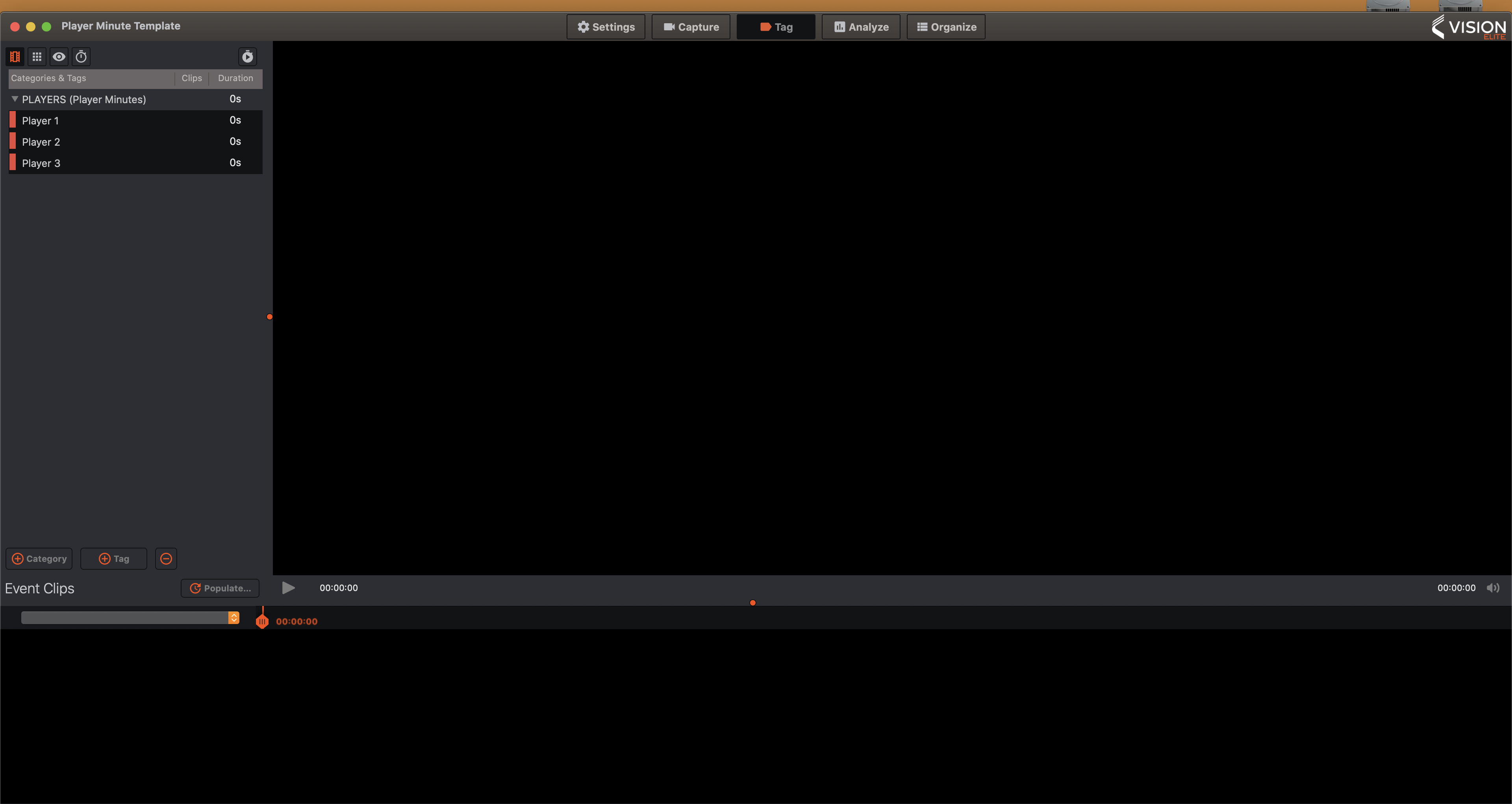Click the orange timeline playhead marker
Image resolution: width=1512 pixels, height=804 pixels.
[x=262, y=621]
